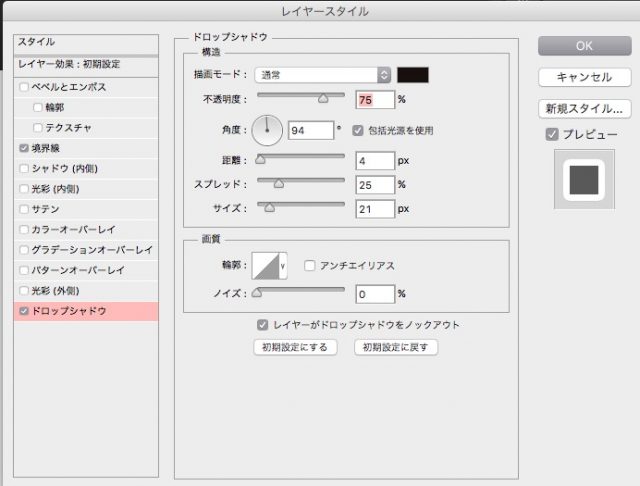
Task: Select レイヤー効果：初期設定 list item
Action: pyautogui.click(x=86, y=63)
